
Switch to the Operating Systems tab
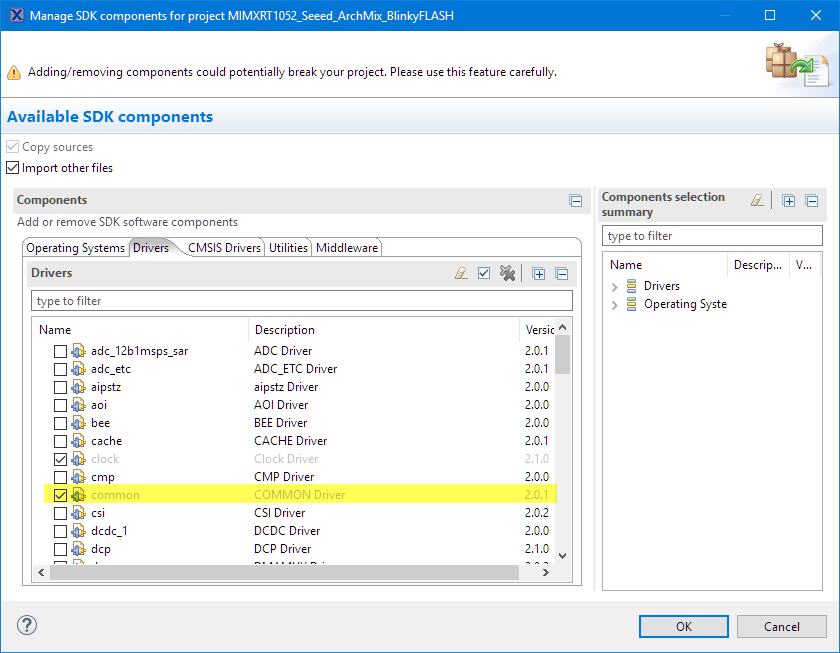(75, 248)
